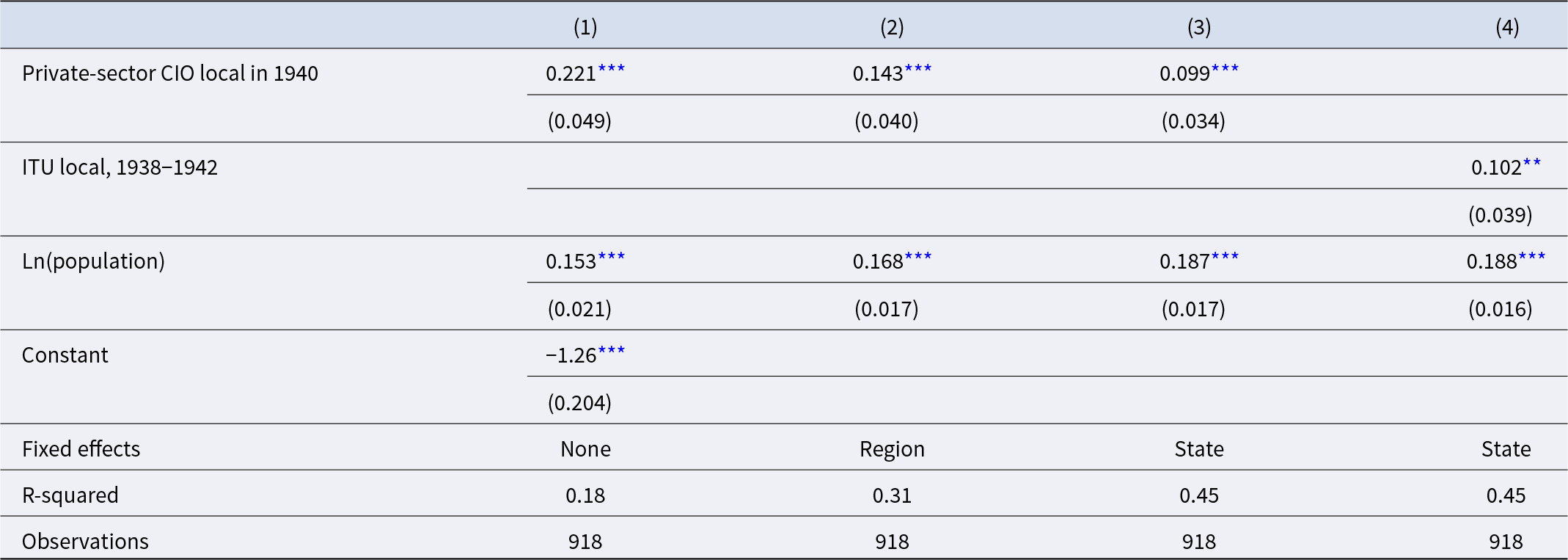
Task: Click the R-squared value 0.31
Action: click(892, 495)
